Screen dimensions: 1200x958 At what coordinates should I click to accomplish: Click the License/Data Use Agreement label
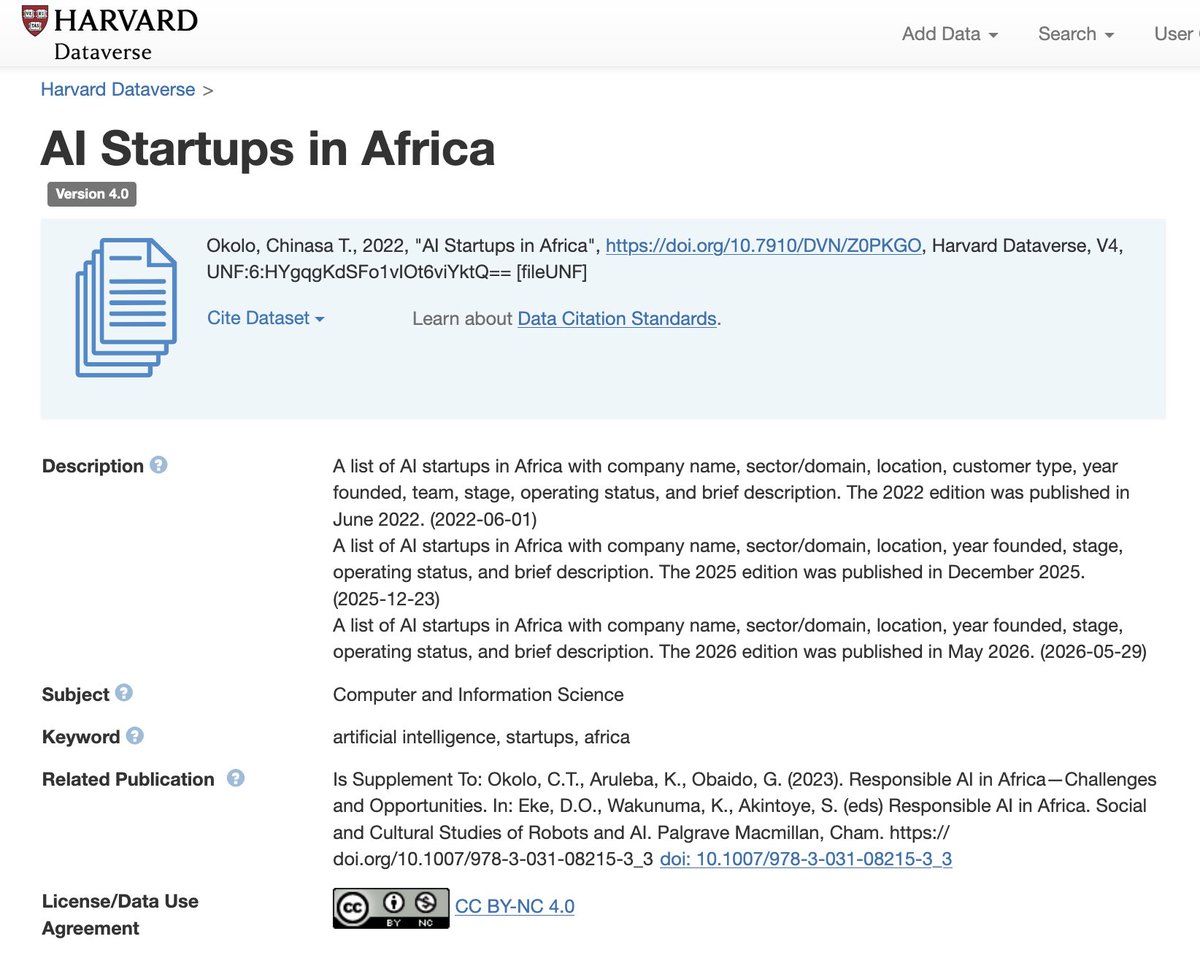pyautogui.click(x=120, y=914)
